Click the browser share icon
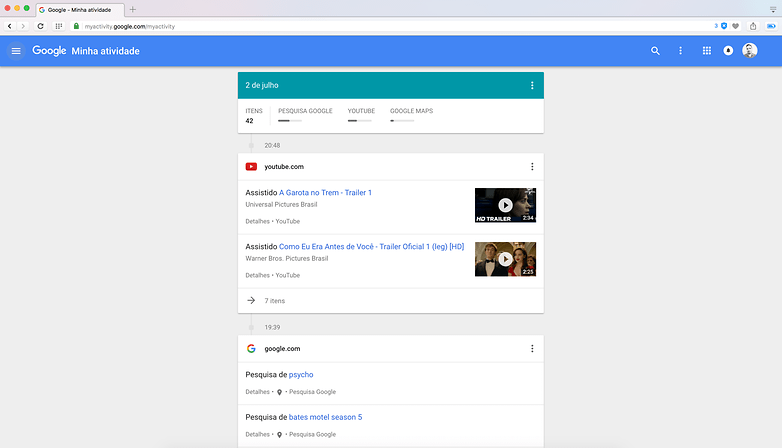Image resolution: width=782 pixels, height=448 pixels. point(753,26)
